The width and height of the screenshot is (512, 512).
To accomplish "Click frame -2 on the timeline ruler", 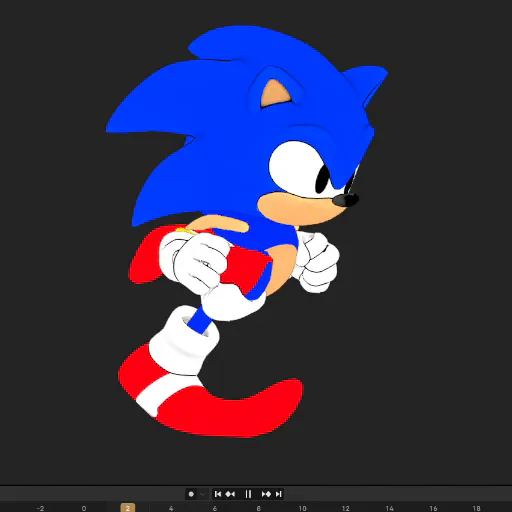I will tap(40, 508).
